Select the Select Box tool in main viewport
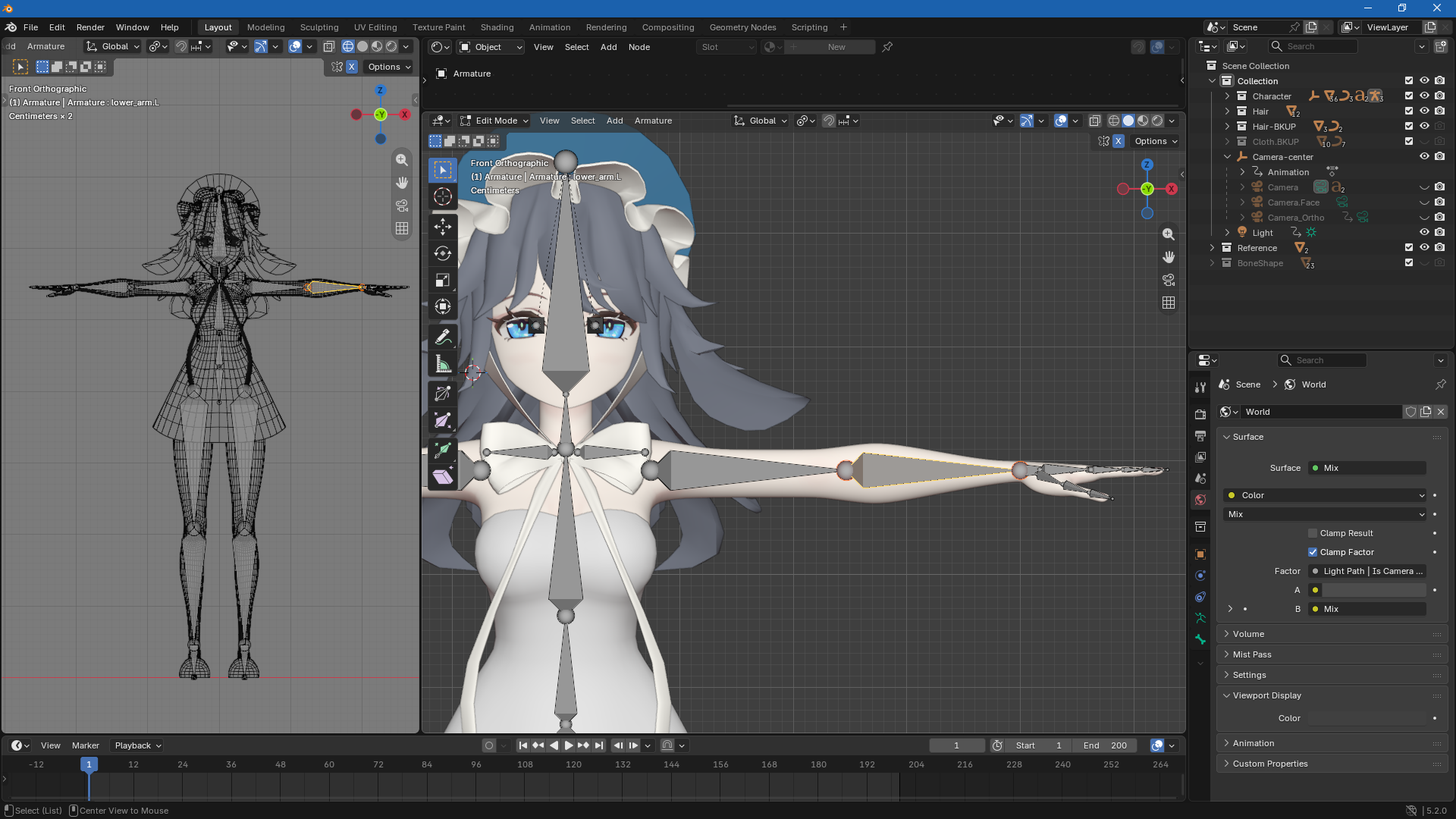Screen dimensions: 1456x819 (443, 170)
